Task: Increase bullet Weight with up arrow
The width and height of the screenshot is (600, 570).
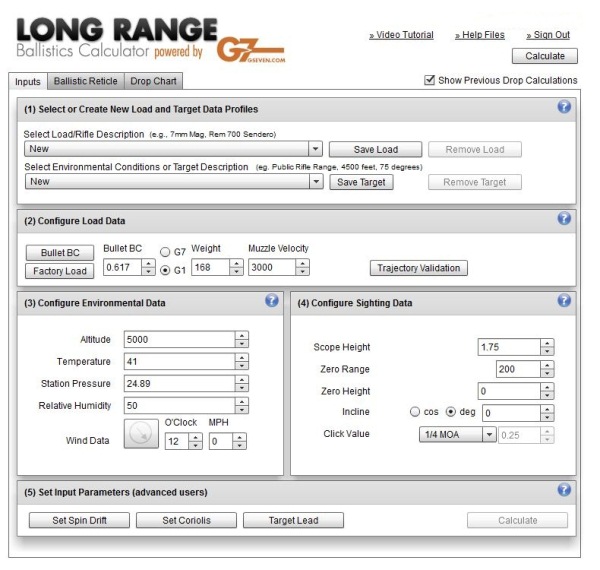Action: (236, 263)
